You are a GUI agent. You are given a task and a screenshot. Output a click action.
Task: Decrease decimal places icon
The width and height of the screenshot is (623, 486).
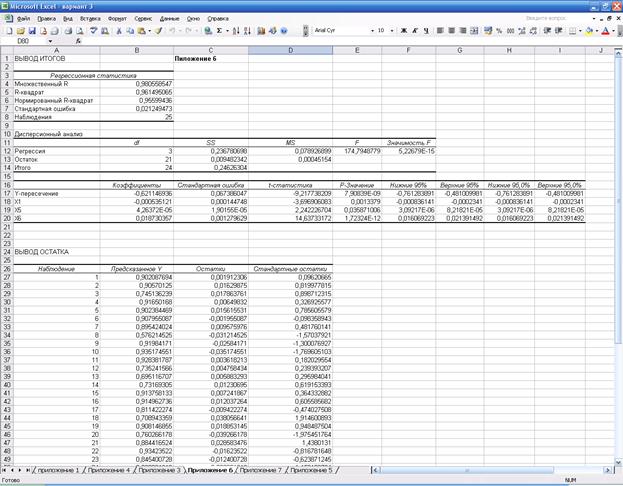pyautogui.click(x=533, y=31)
